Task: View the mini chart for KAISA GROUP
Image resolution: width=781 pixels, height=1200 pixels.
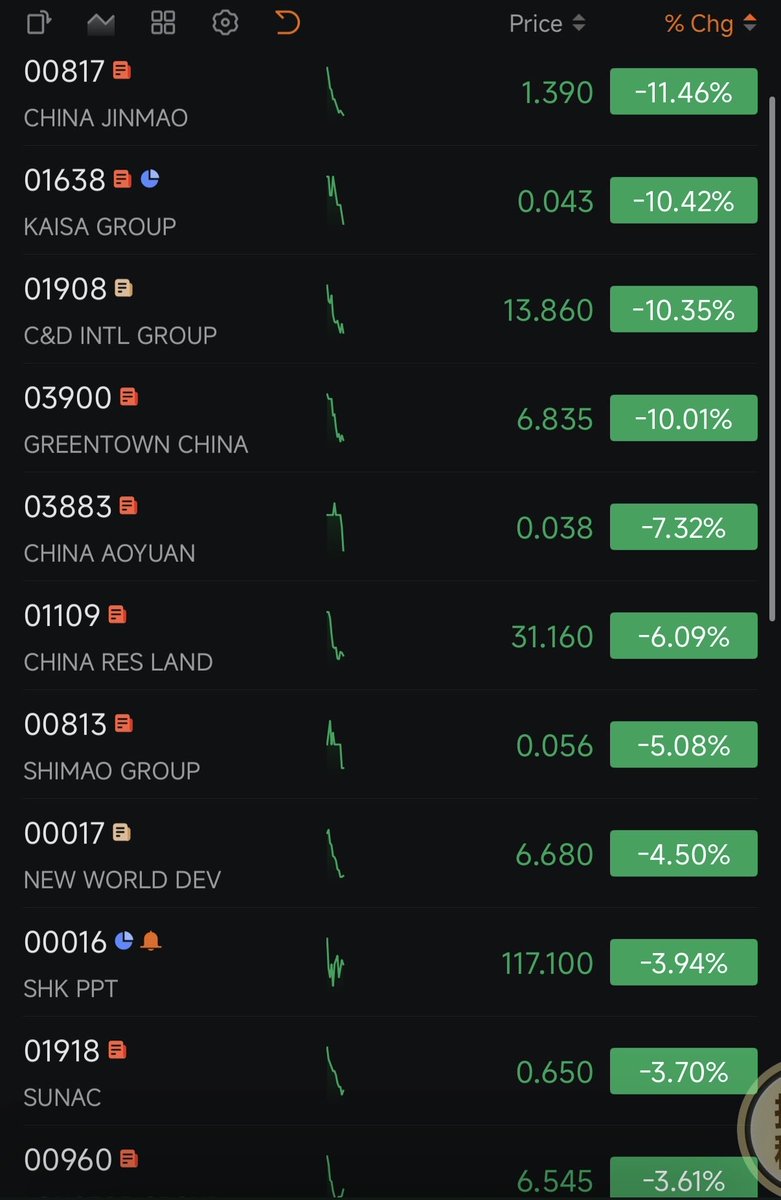Action: pyautogui.click(x=335, y=199)
